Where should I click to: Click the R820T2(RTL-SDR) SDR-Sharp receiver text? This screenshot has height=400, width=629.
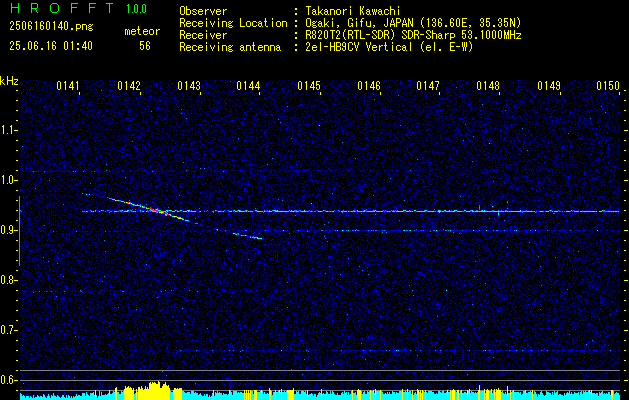[413, 35]
